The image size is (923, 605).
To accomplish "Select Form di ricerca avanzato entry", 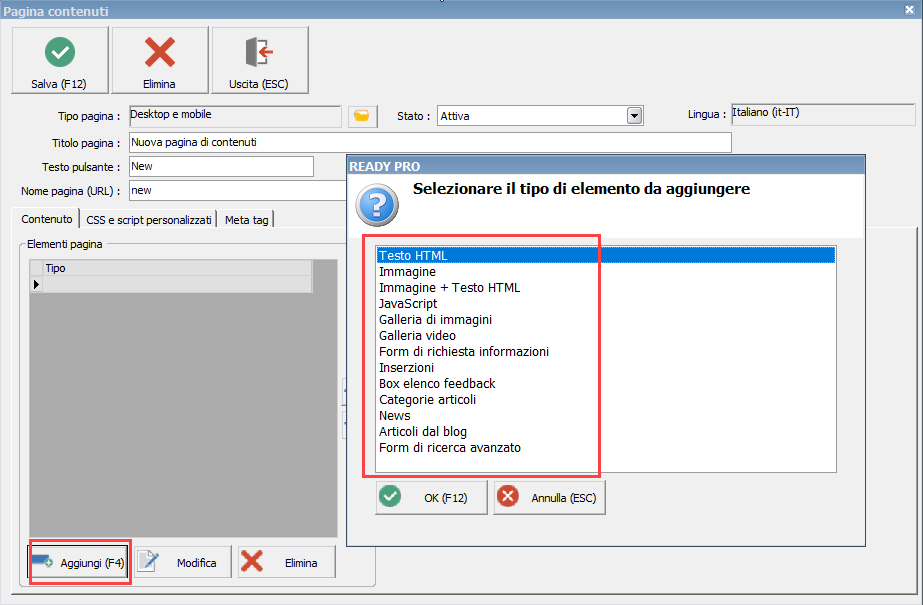I will coord(606,448).
